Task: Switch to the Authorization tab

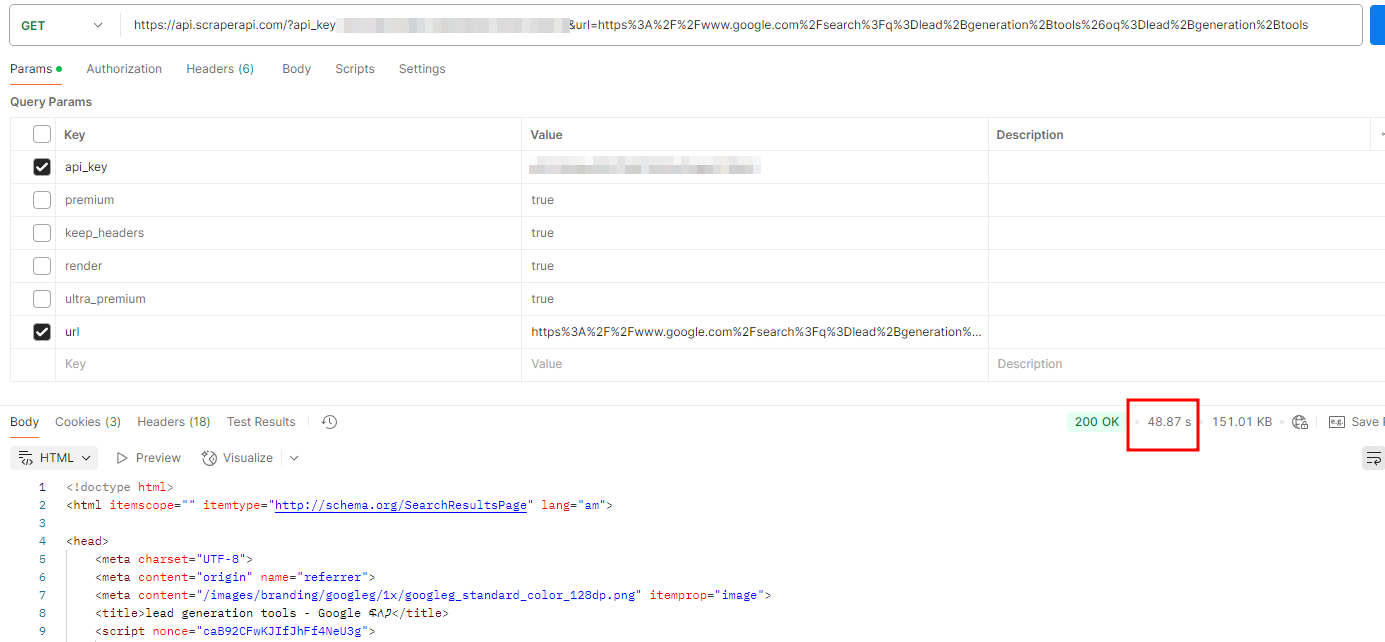Action: click(x=124, y=69)
